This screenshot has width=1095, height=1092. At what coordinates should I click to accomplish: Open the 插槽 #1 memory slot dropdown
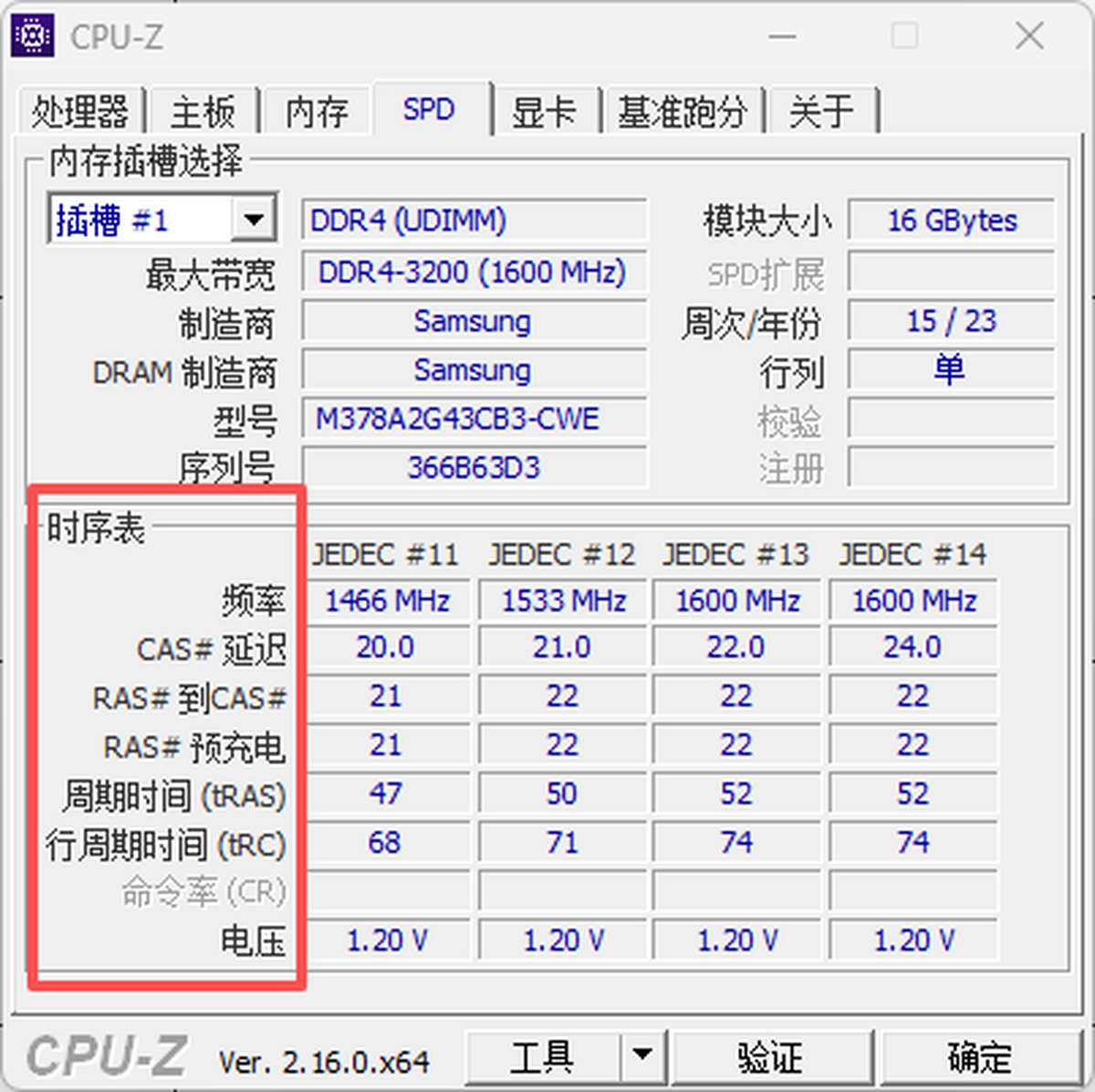253,218
